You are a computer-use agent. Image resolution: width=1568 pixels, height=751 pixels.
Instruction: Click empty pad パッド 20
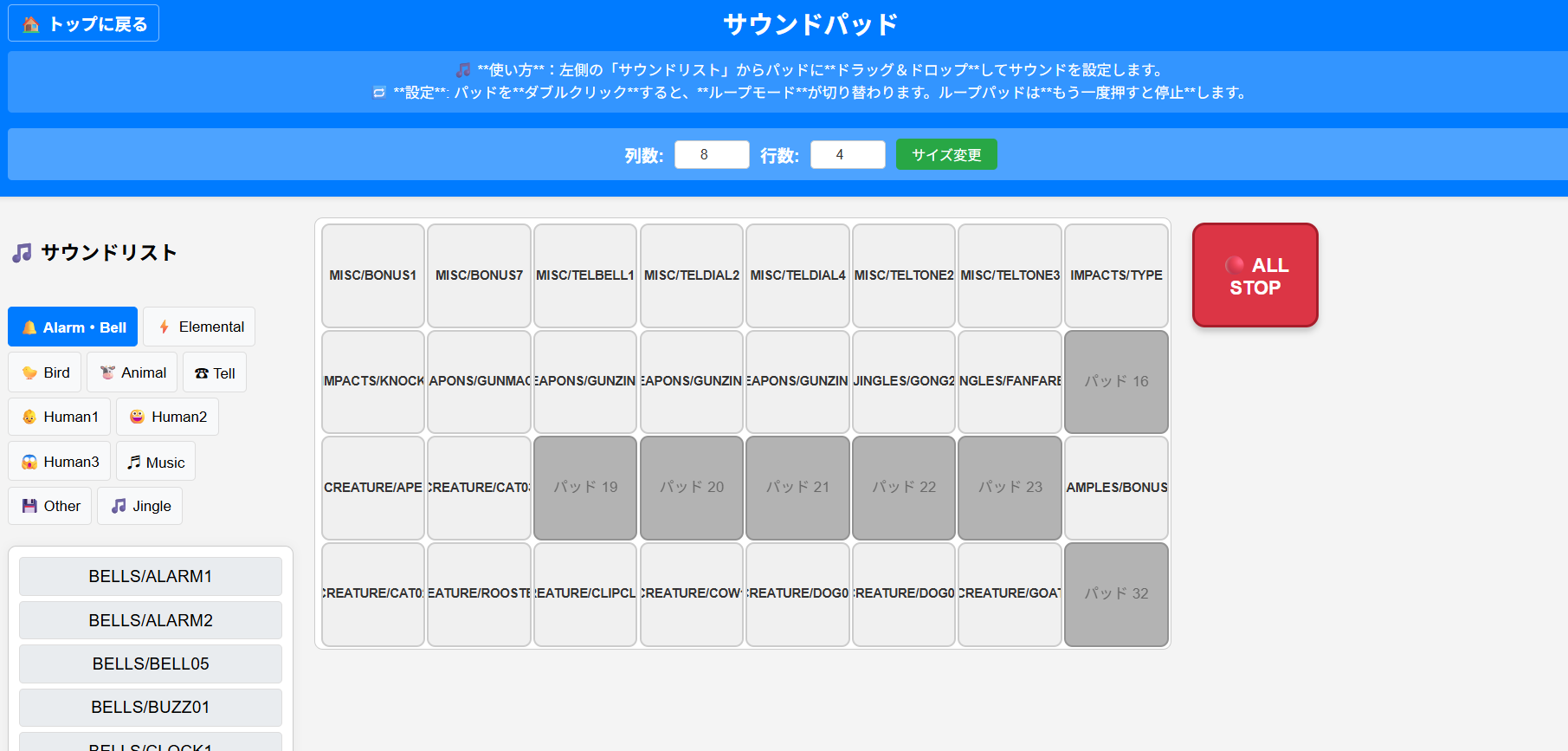click(x=692, y=488)
